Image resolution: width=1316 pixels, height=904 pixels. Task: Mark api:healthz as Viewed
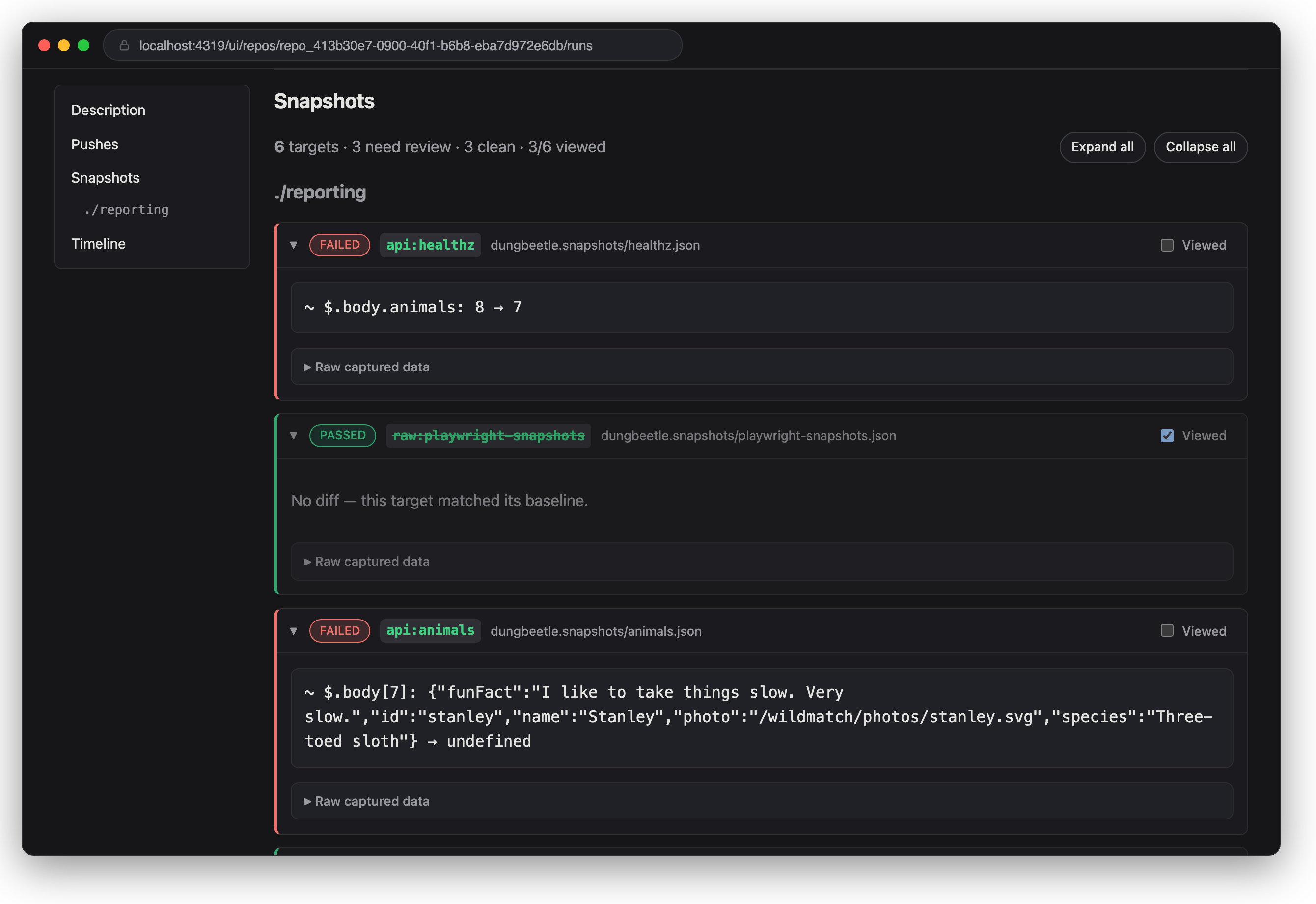click(1167, 245)
